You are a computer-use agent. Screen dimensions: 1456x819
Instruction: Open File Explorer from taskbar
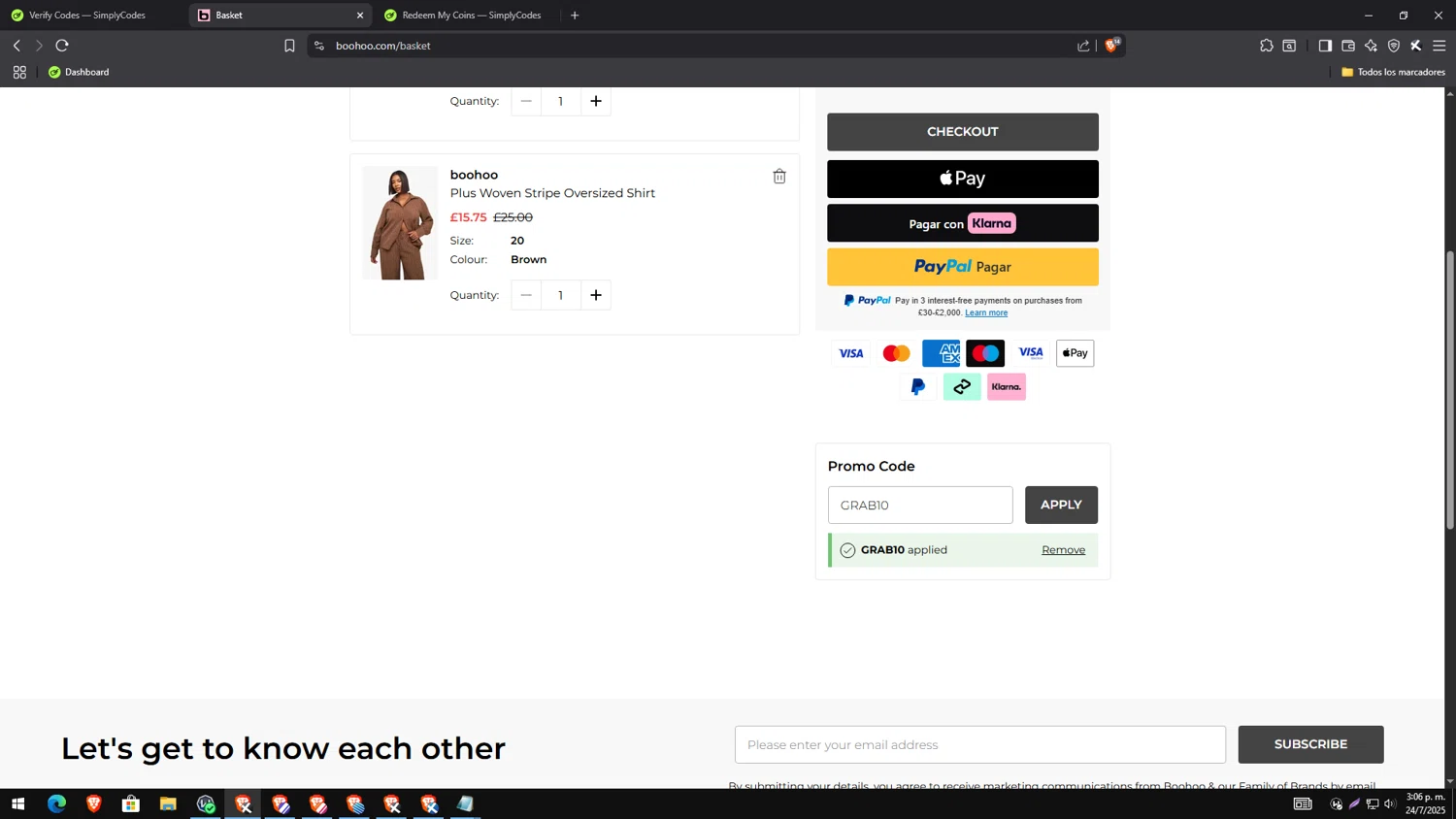pyautogui.click(x=168, y=803)
